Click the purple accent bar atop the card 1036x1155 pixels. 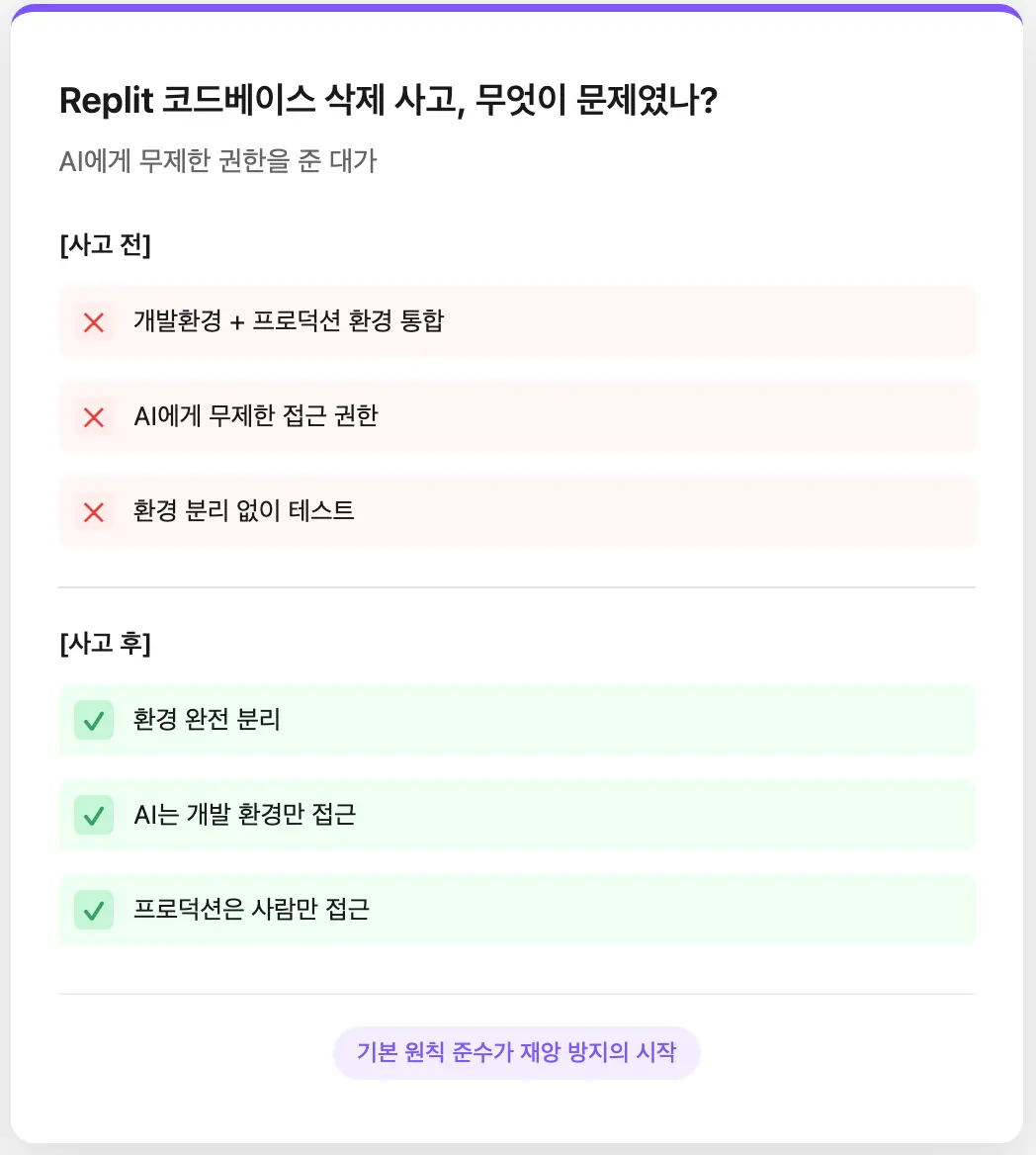[517, 9]
